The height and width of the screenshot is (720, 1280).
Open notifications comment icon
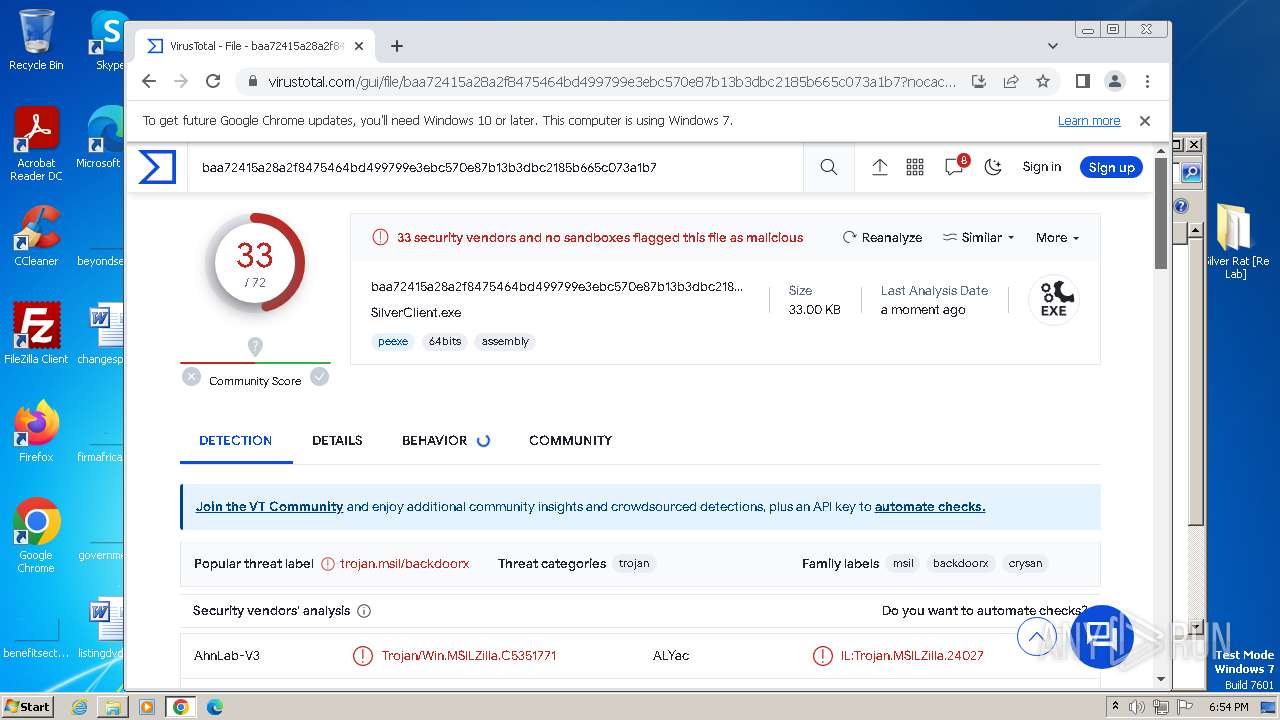[955, 166]
